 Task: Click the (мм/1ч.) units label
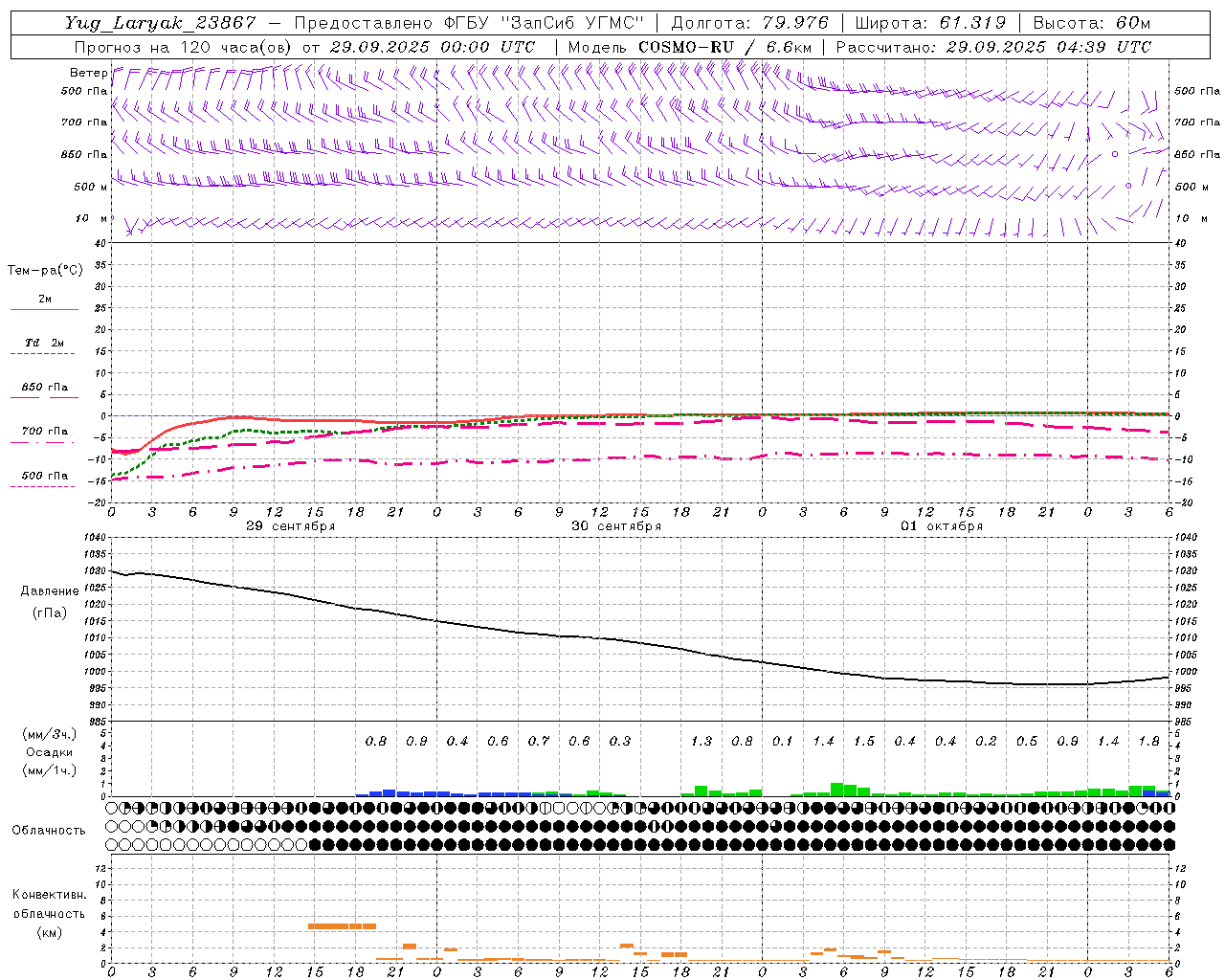click(50, 770)
